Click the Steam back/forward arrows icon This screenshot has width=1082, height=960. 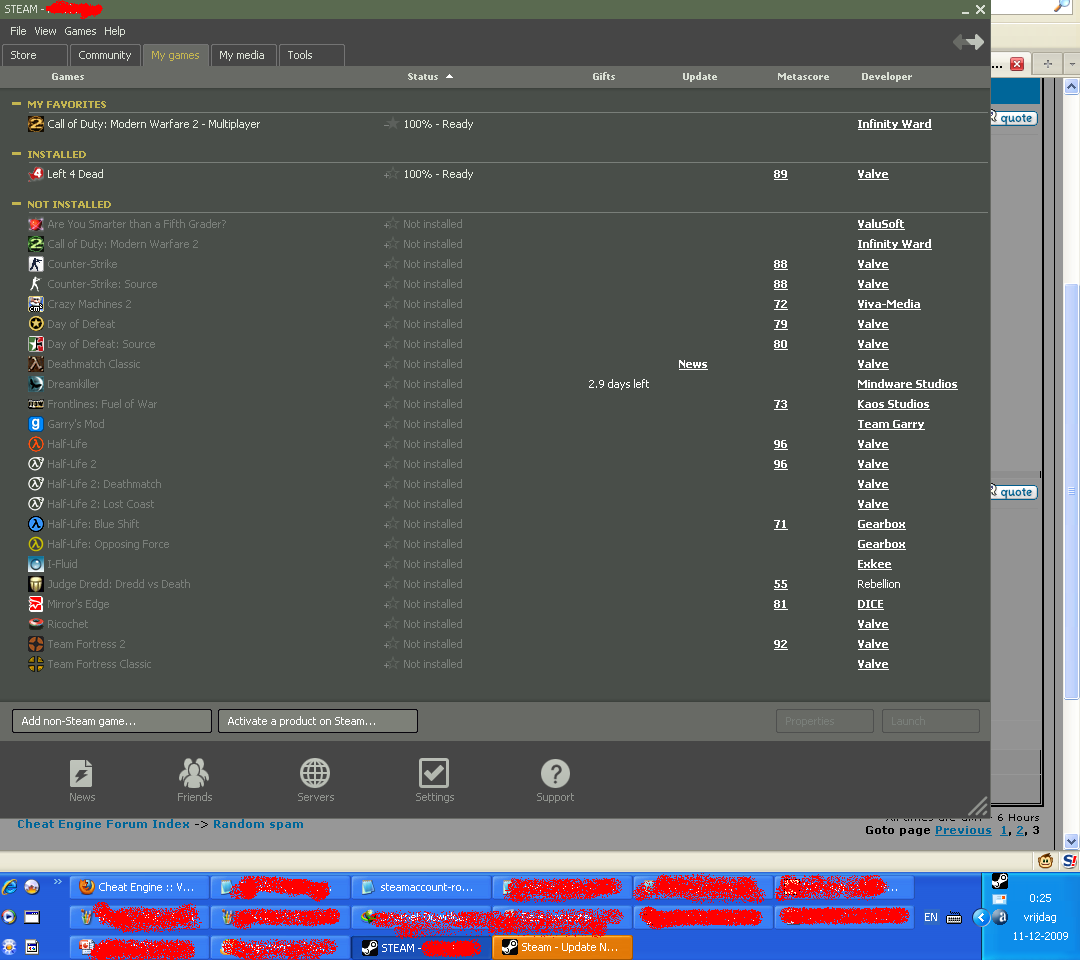968,42
